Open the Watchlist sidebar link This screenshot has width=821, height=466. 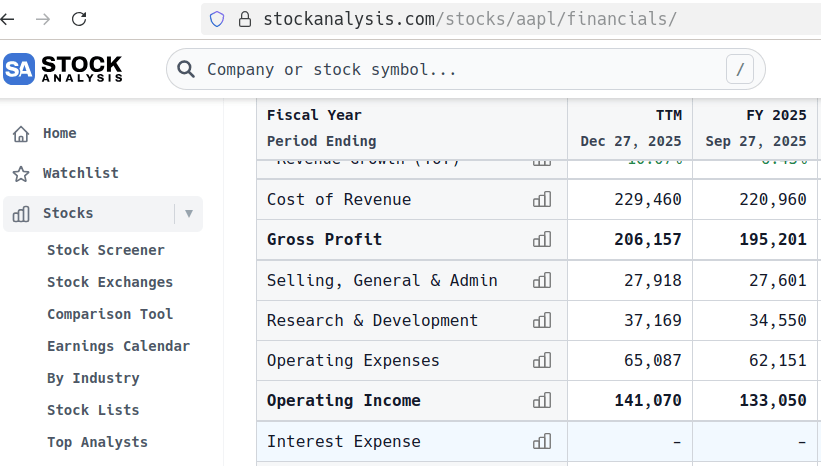click(x=81, y=173)
